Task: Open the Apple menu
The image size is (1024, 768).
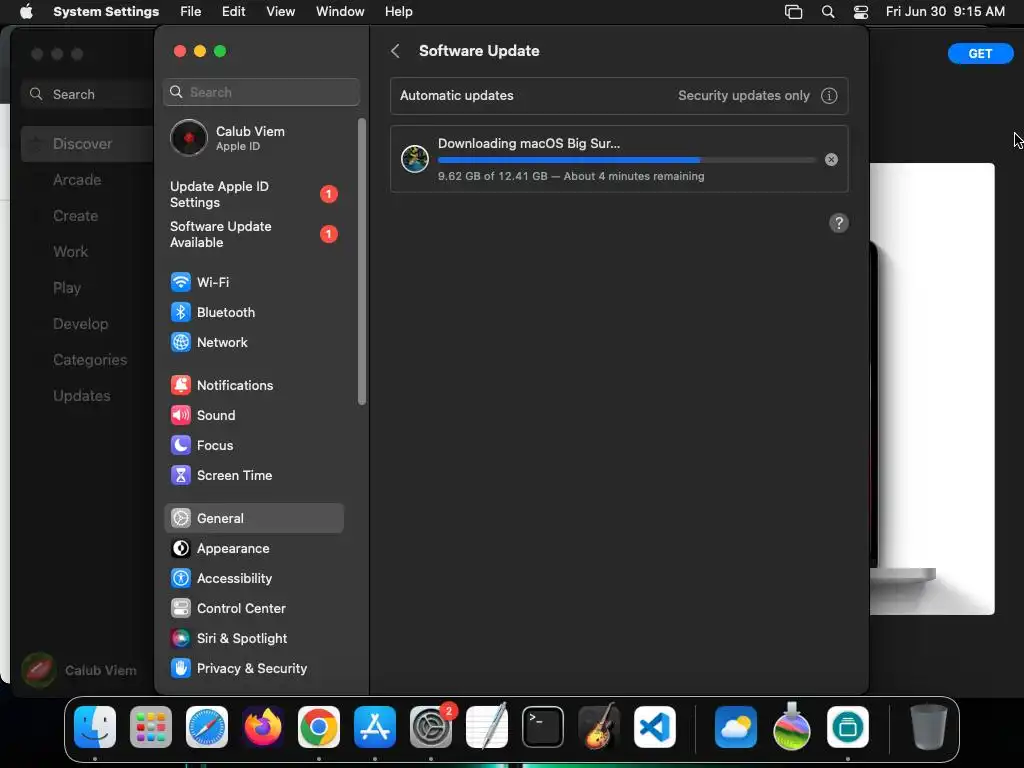Action: (x=26, y=12)
